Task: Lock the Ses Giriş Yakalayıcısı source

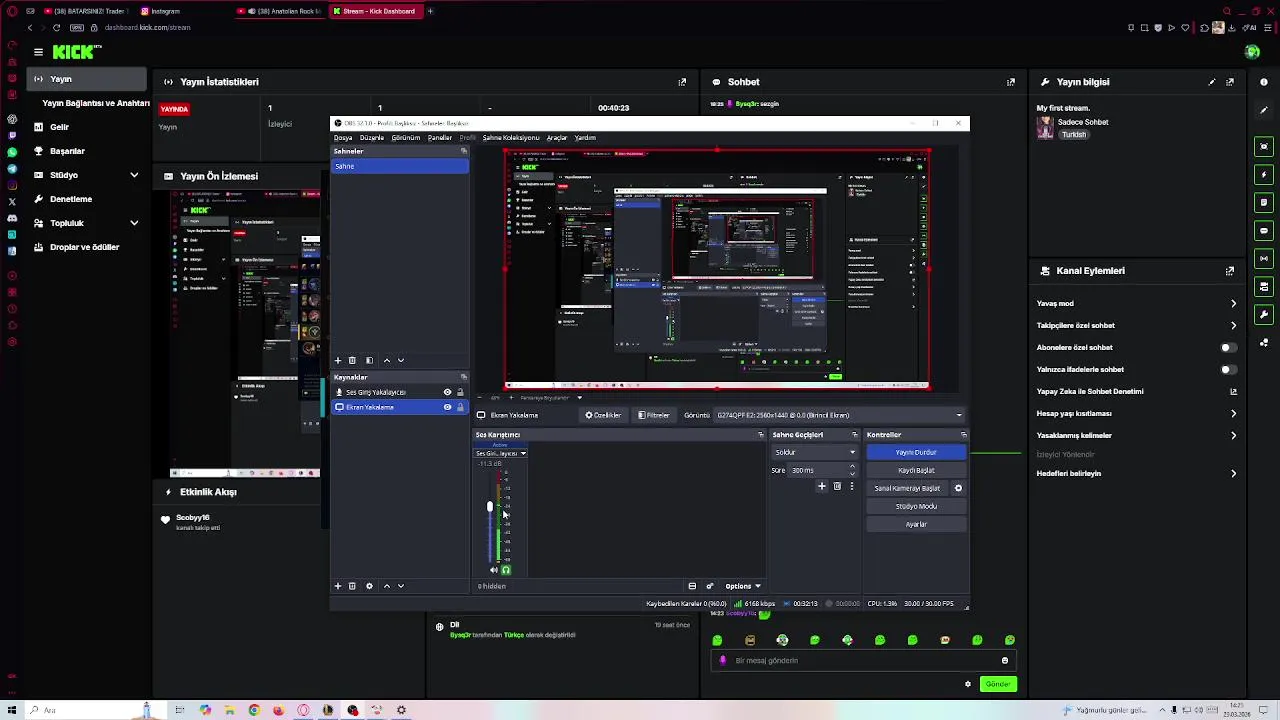Action: pos(460,392)
